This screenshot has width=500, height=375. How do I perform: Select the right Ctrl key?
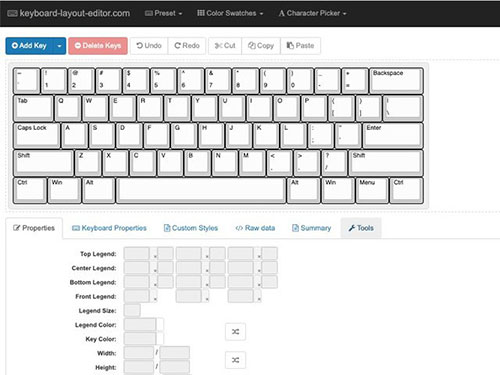pyautogui.click(x=407, y=190)
